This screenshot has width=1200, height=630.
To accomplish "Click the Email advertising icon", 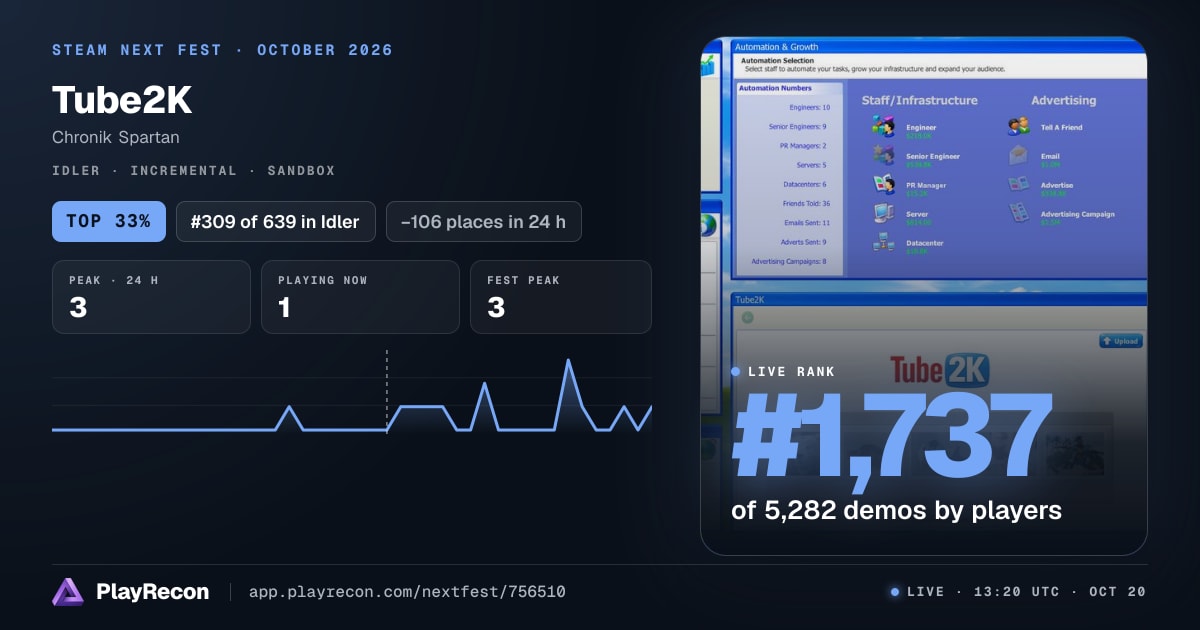I will click(1018, 156).
